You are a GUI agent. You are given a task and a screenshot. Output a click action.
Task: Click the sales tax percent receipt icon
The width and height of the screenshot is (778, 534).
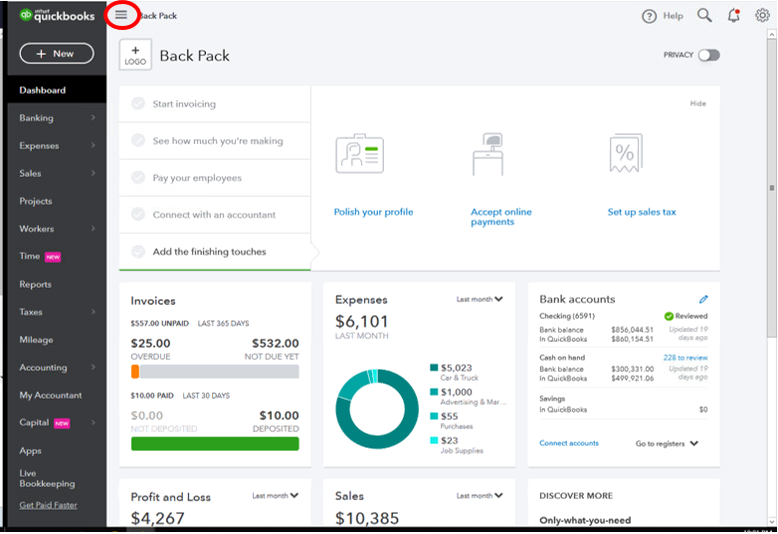coord(626,153)
